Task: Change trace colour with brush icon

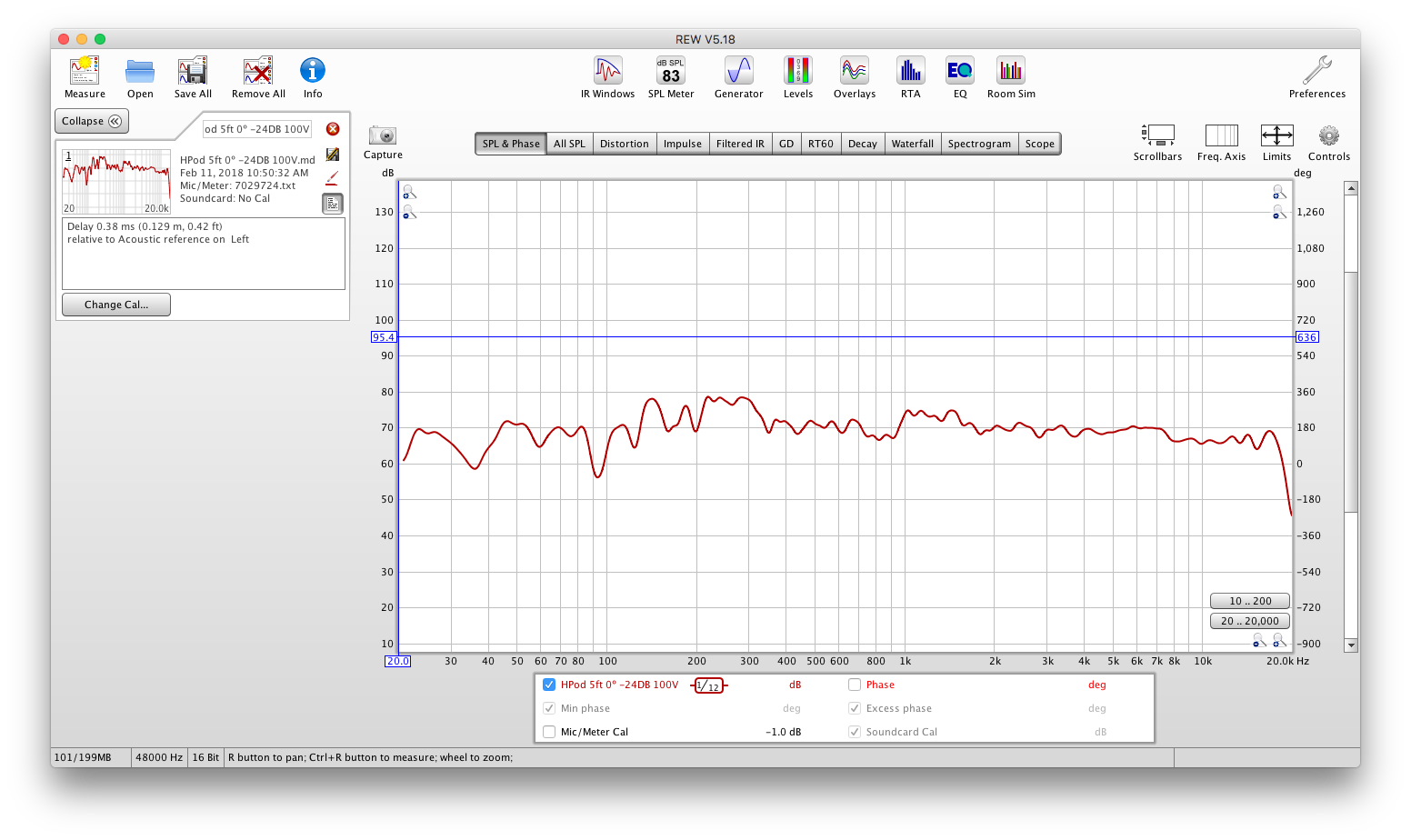Action: pos(333,178)
